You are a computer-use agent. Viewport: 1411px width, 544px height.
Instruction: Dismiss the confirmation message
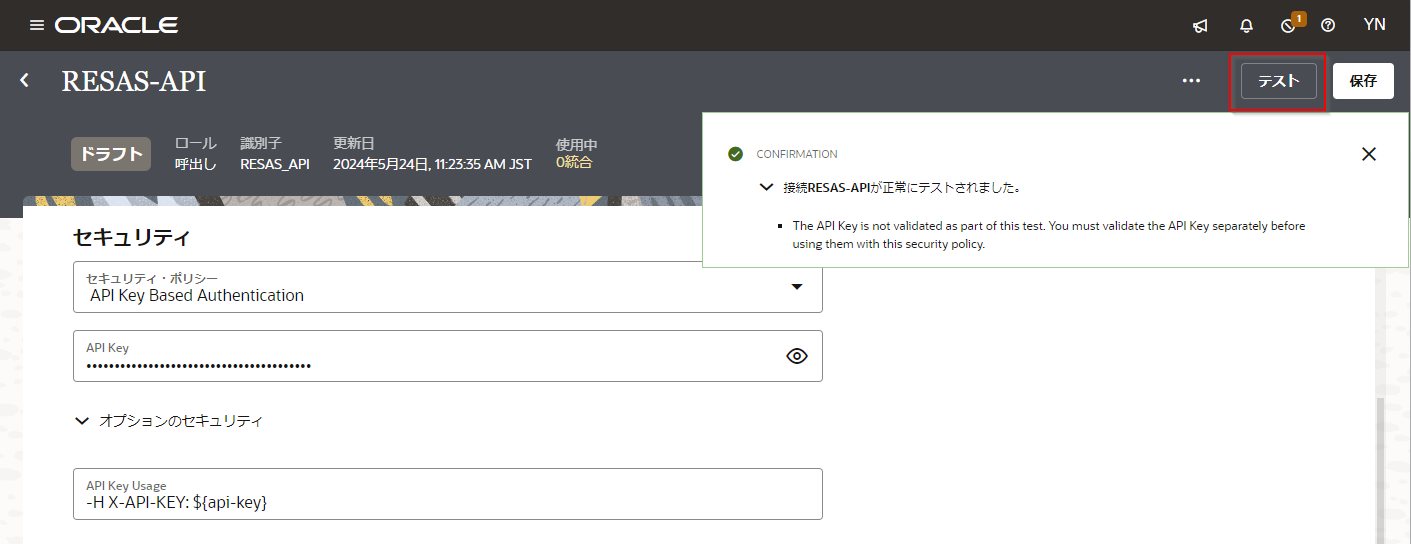tap(1369, 154)
